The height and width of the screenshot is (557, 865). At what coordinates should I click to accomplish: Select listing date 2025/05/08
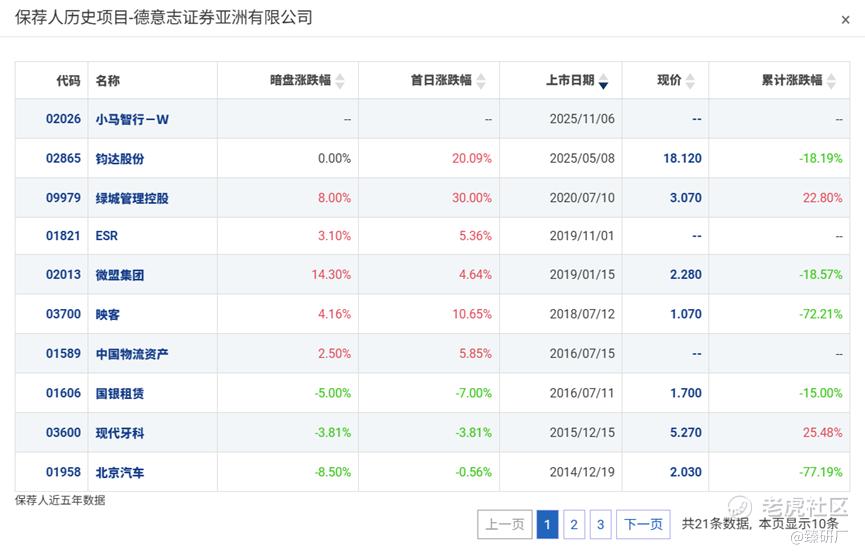(582, 159)
